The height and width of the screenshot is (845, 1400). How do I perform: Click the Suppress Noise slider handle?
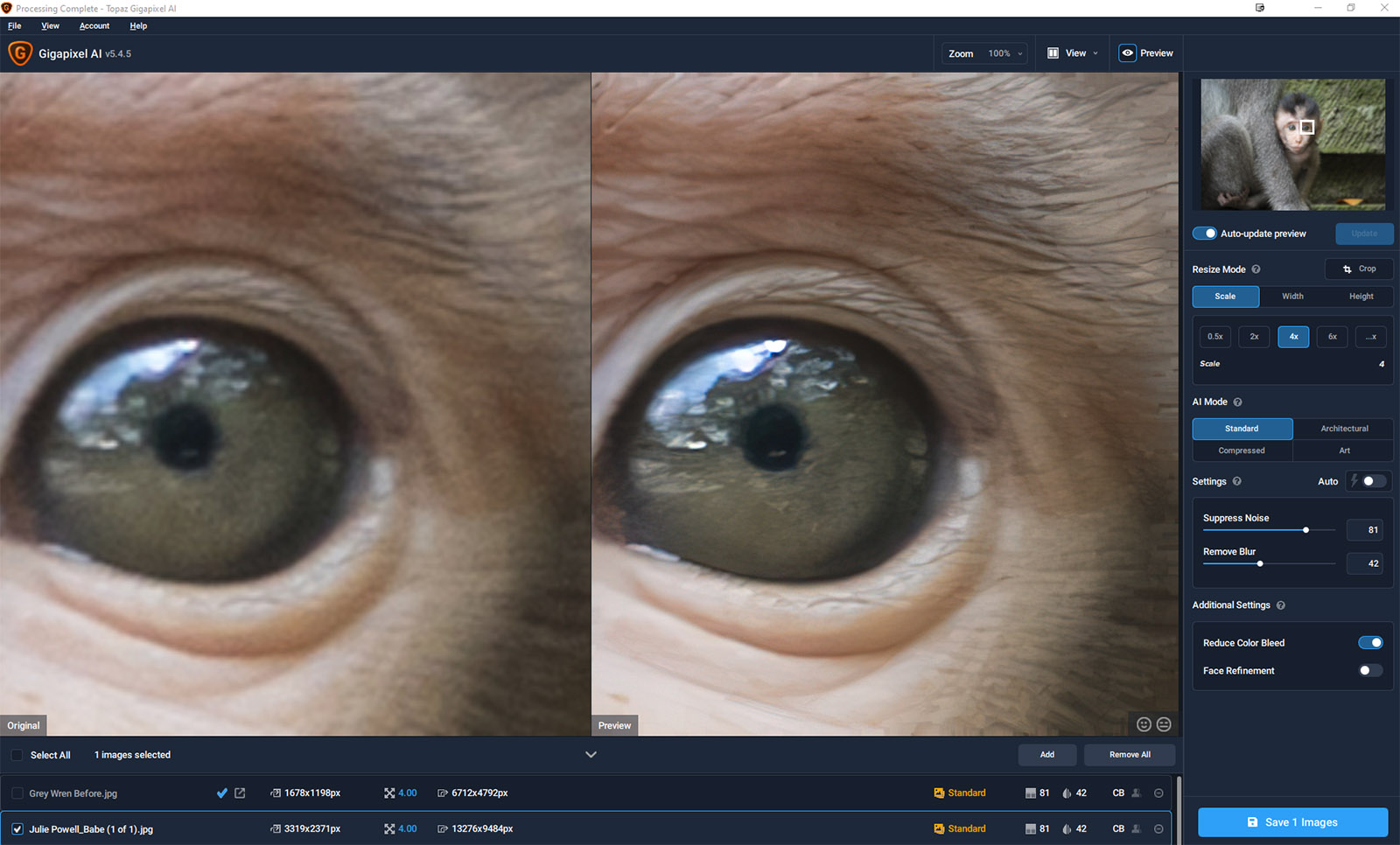pyautogui.click(x=1305, y=530)
